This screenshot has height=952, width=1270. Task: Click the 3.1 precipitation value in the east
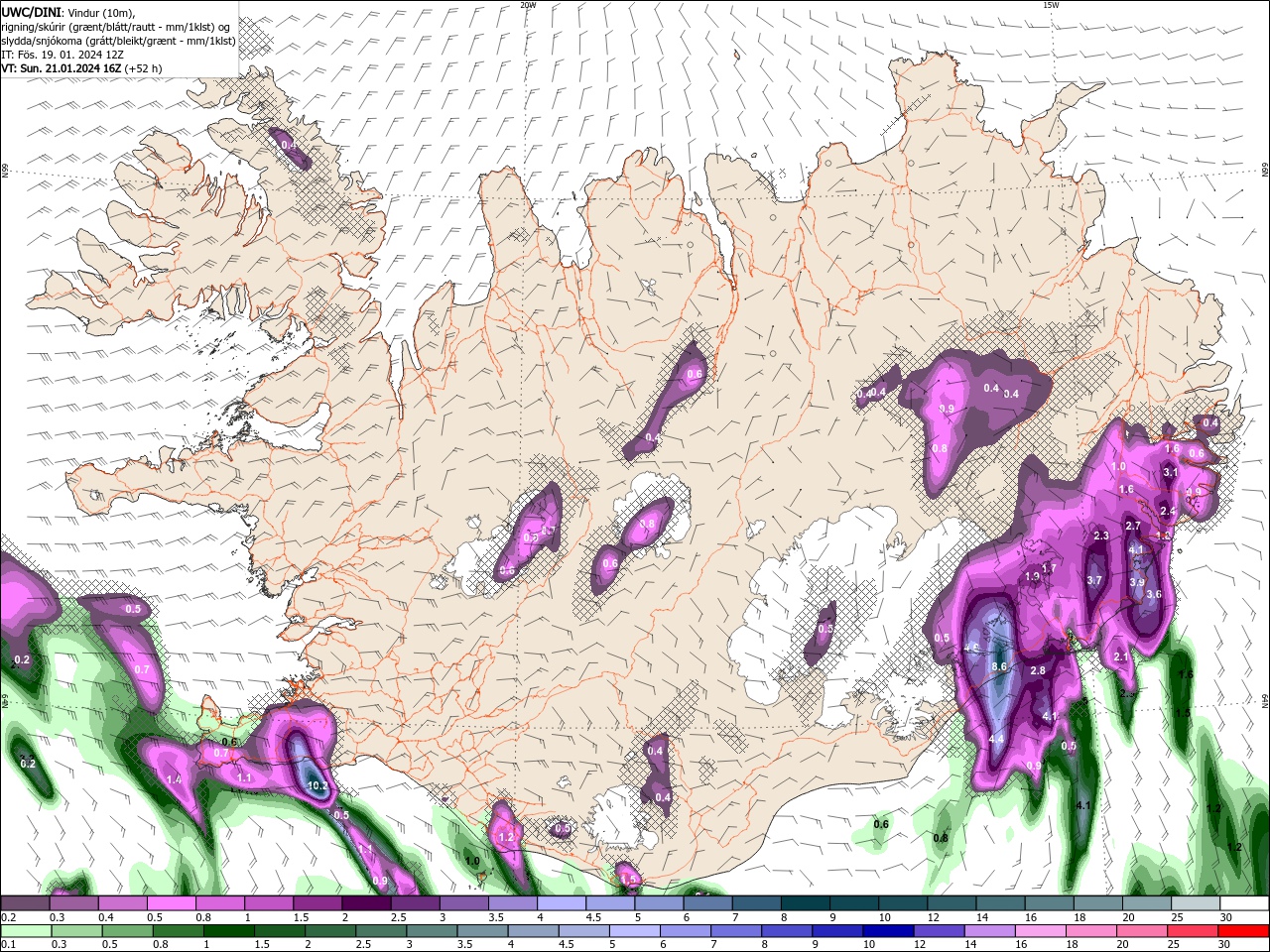(x=1170, y=473)
